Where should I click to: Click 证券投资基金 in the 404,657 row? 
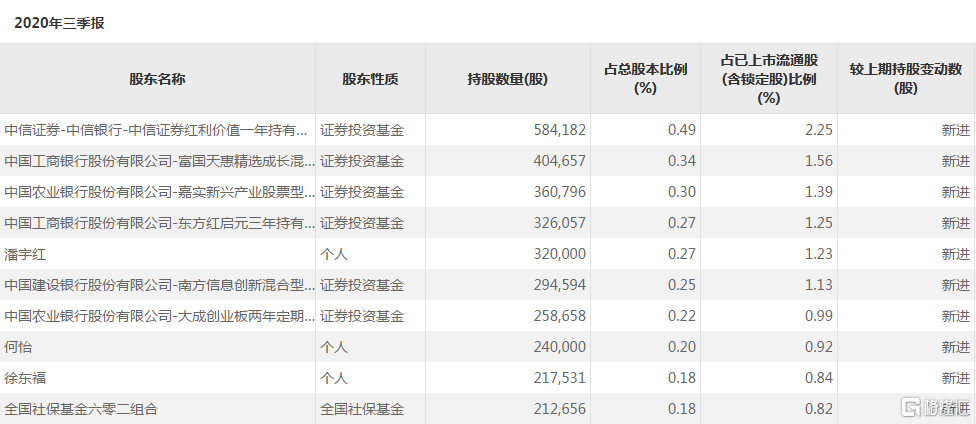coord(362,161)
